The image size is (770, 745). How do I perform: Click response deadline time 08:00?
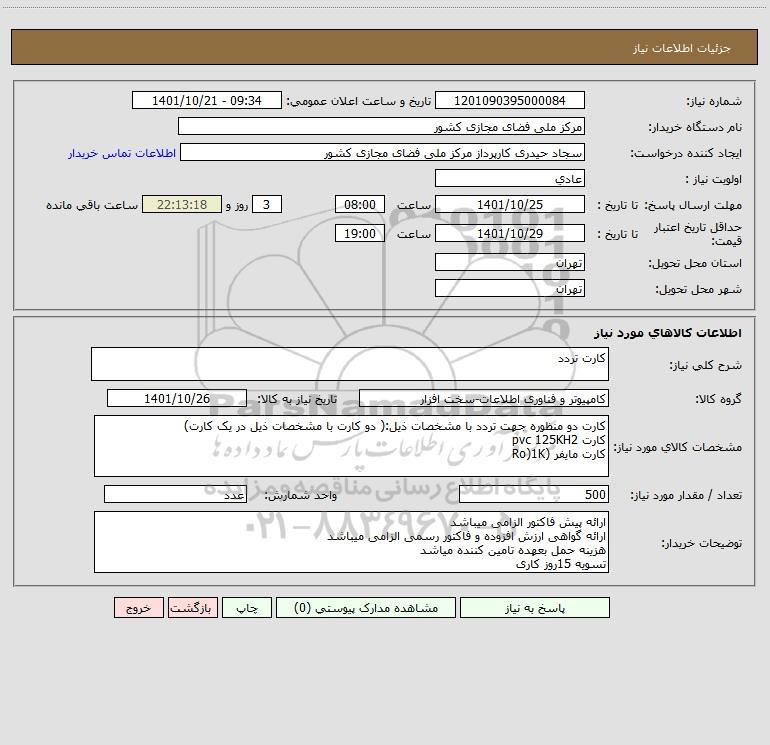359,204
